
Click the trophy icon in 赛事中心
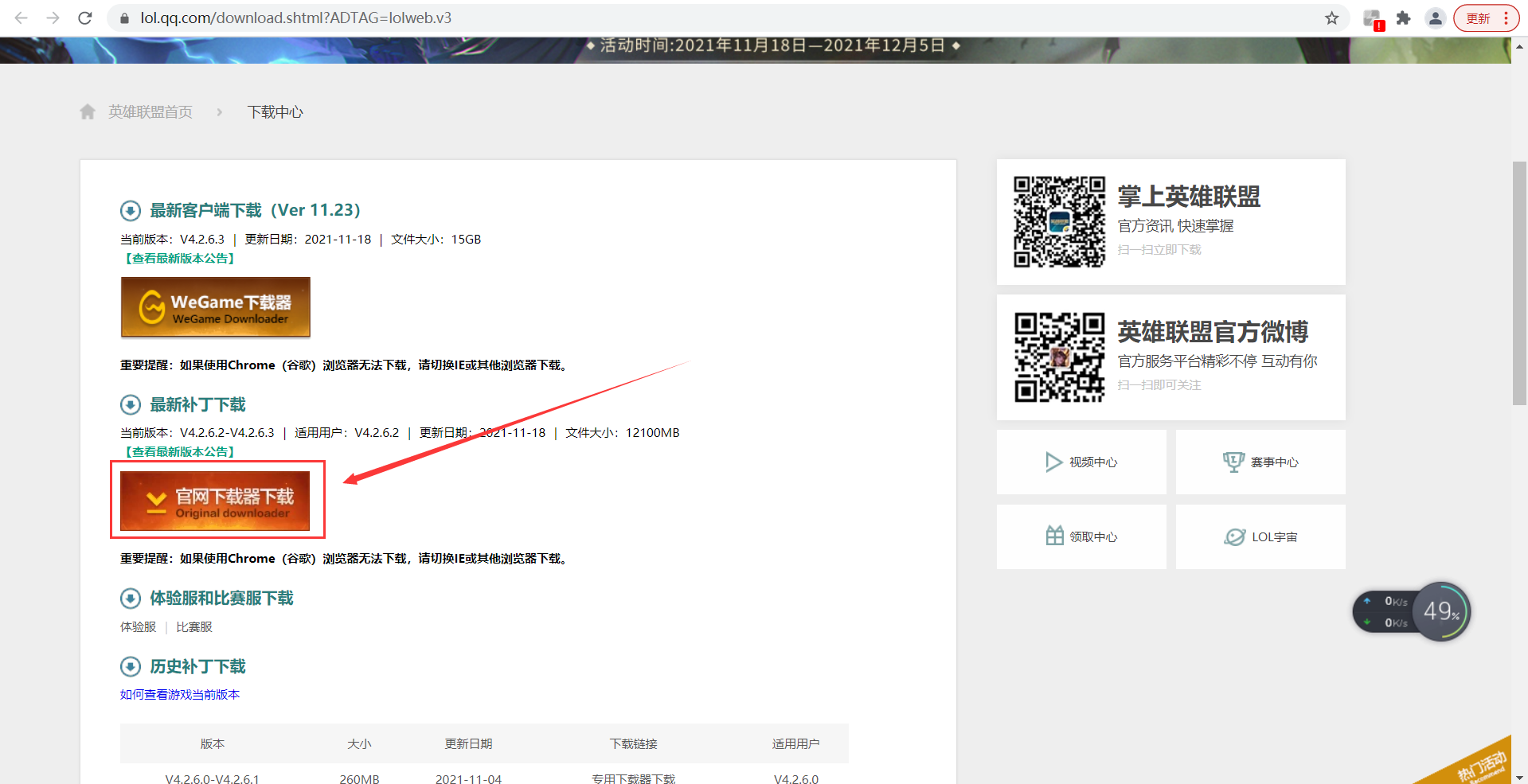coord(1233,462)
